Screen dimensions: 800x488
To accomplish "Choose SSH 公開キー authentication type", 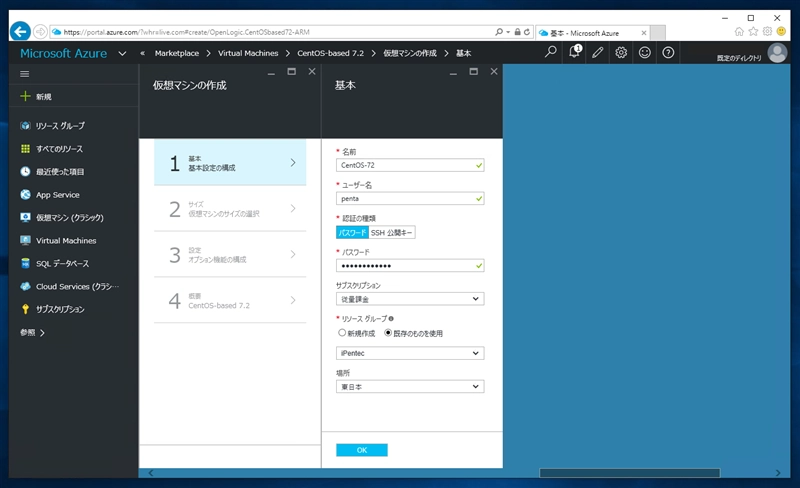I will [x=391, y=232].
